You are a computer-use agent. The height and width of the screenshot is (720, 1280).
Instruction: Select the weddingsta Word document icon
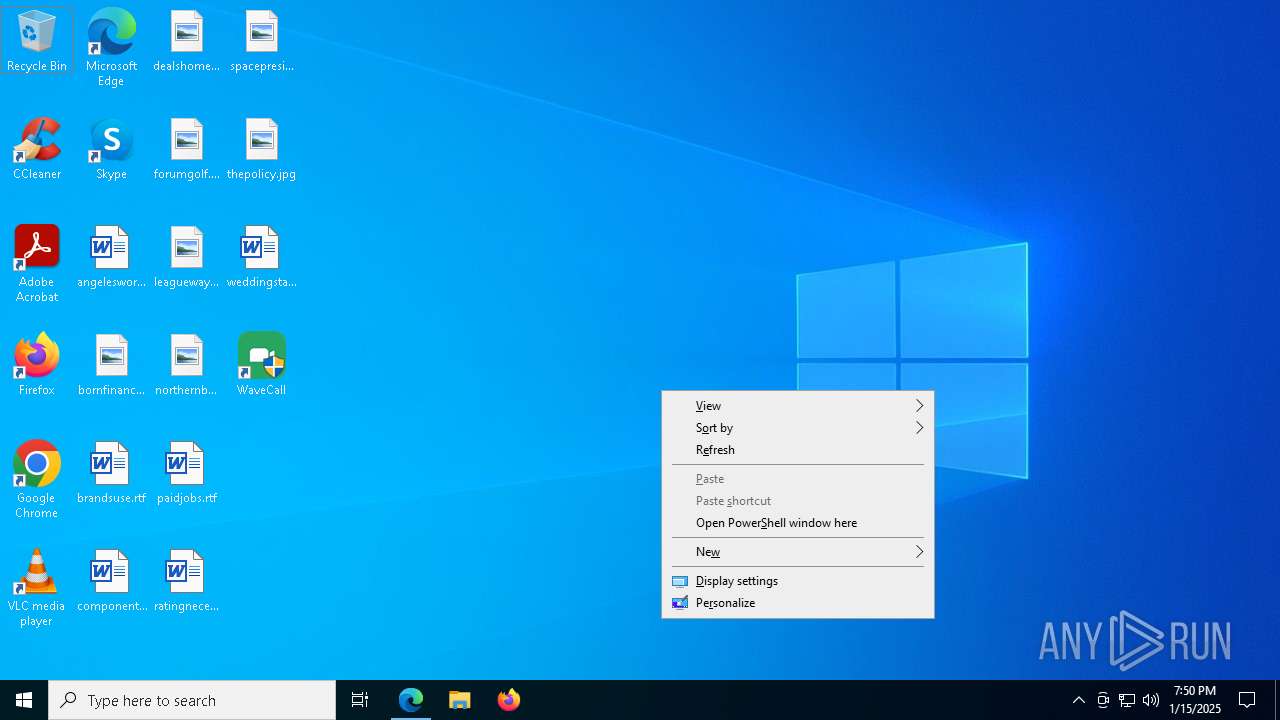pyautogui.click(x=261, y=256)
